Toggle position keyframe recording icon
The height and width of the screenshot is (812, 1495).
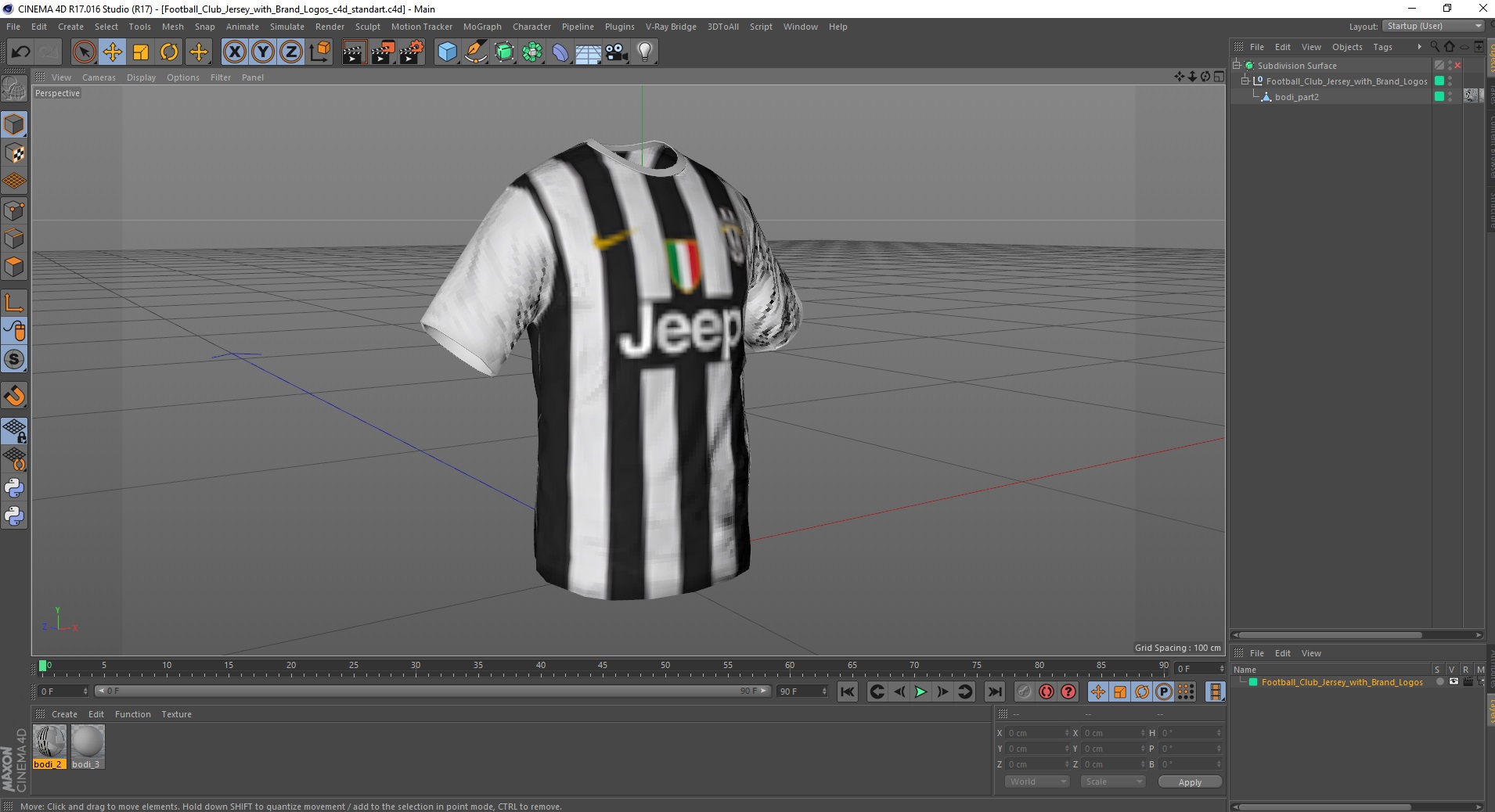[1098, 692]
